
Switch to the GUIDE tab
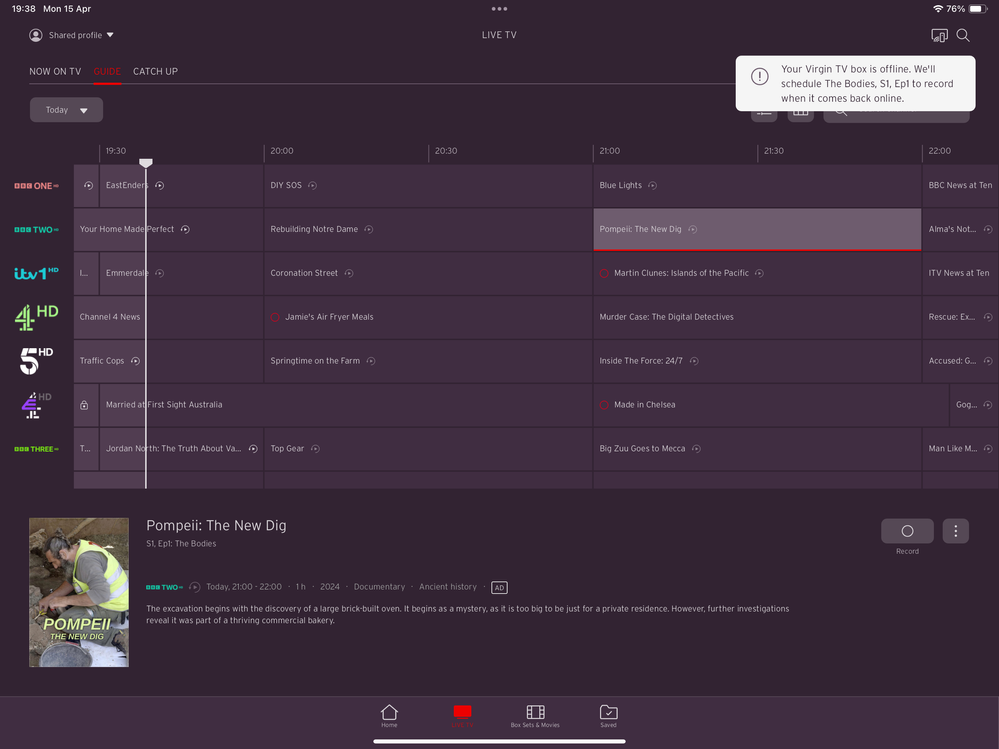(x=107, y=71)
